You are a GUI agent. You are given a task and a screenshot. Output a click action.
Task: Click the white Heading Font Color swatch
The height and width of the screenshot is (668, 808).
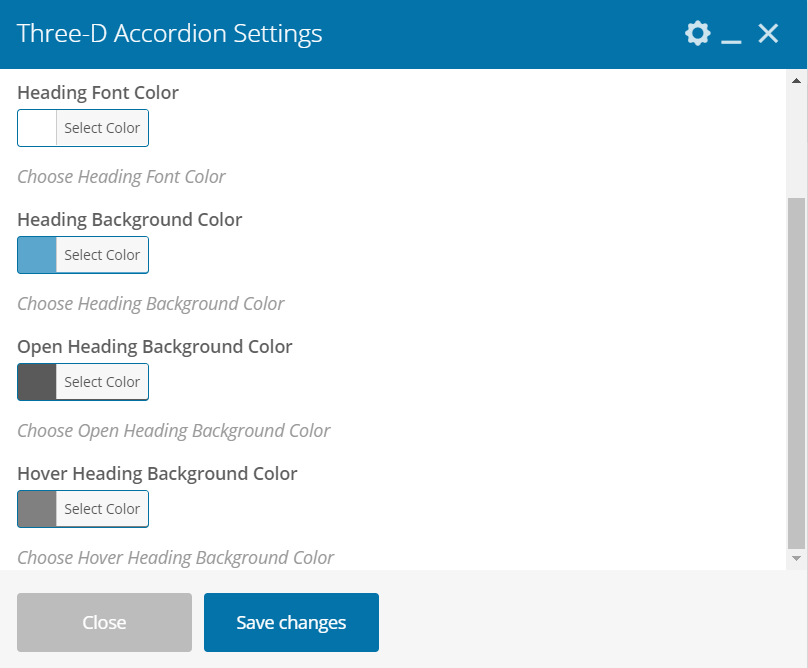tap(37, 128)
